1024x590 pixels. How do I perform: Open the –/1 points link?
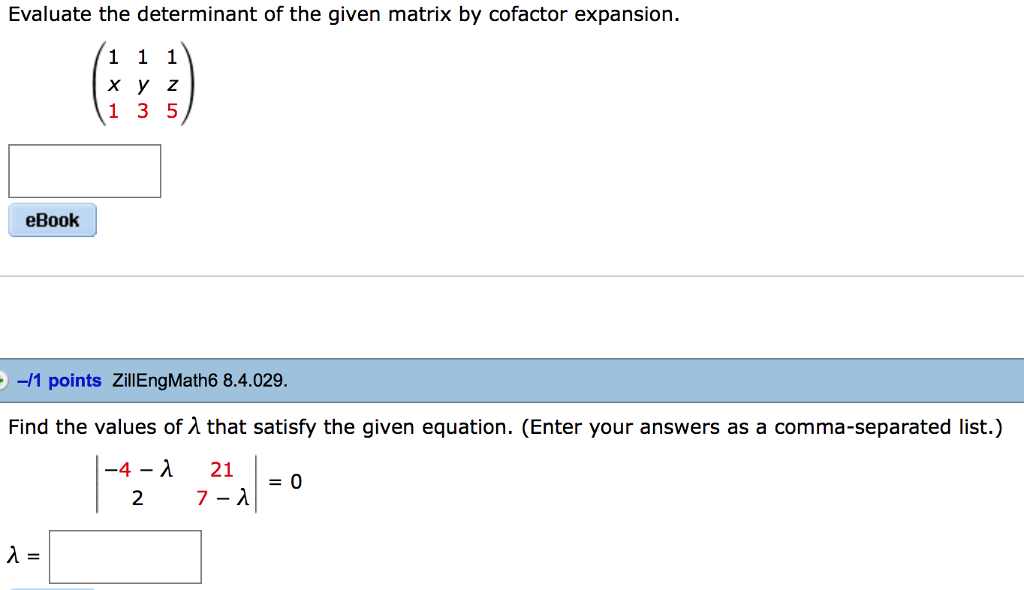[59, 380]
